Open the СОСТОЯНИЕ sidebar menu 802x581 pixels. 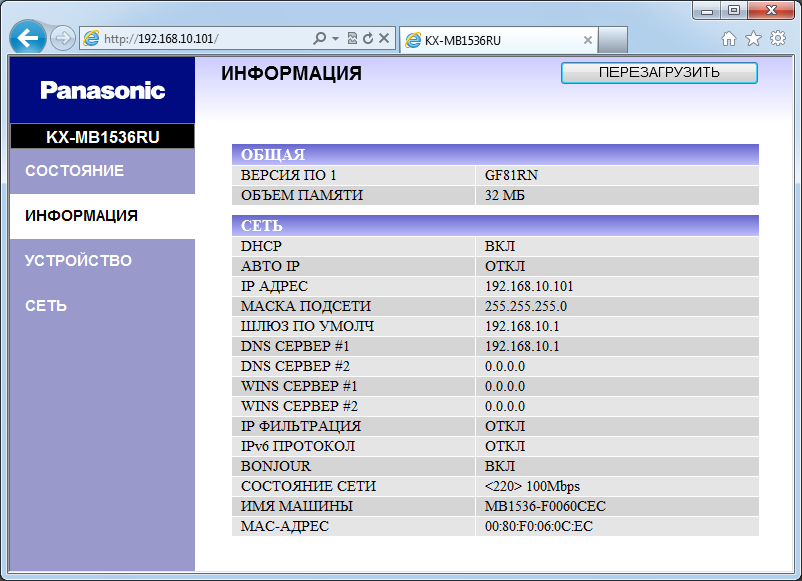[102, 171]
